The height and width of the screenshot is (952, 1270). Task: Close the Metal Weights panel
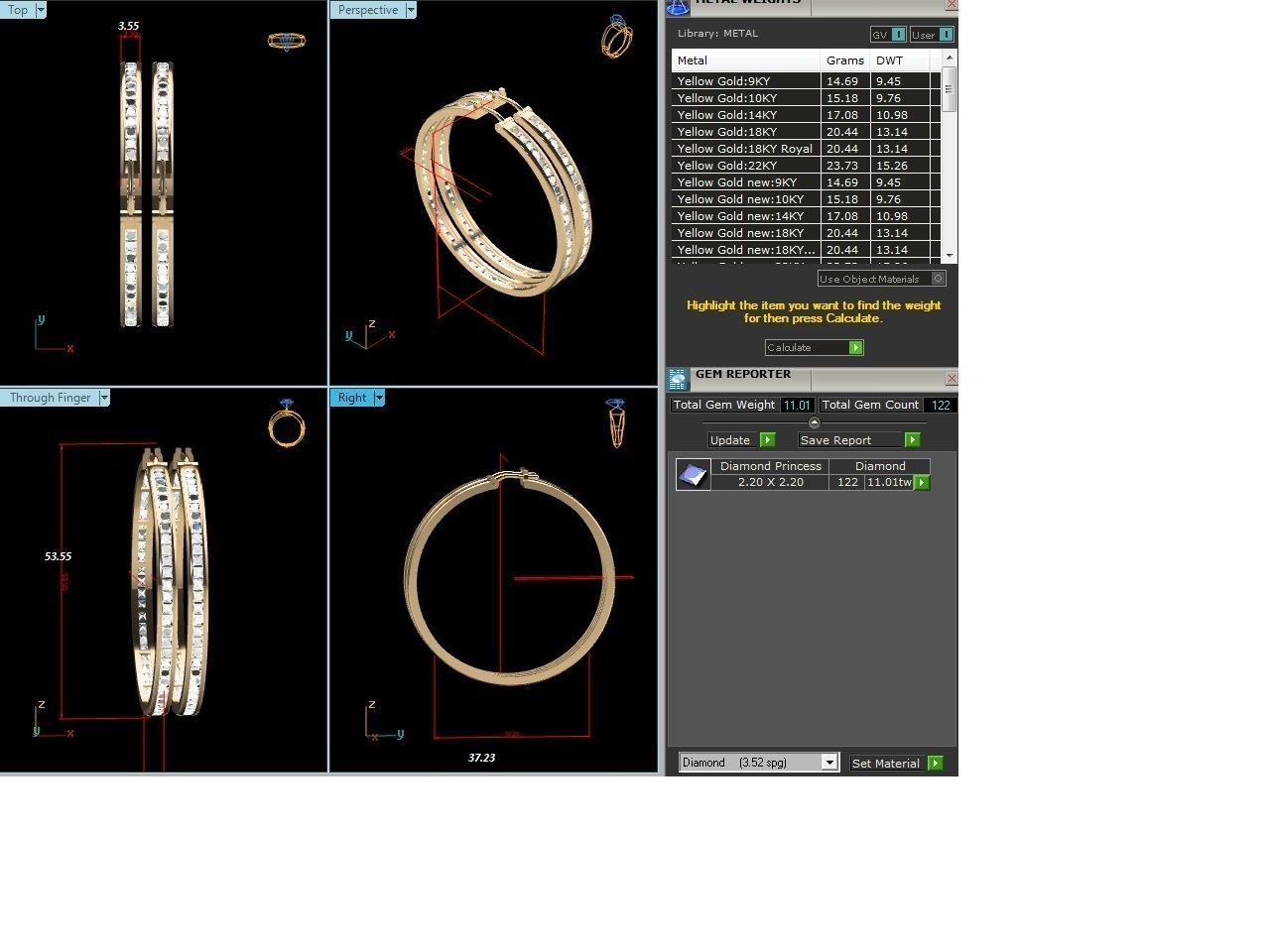(952, 5)
